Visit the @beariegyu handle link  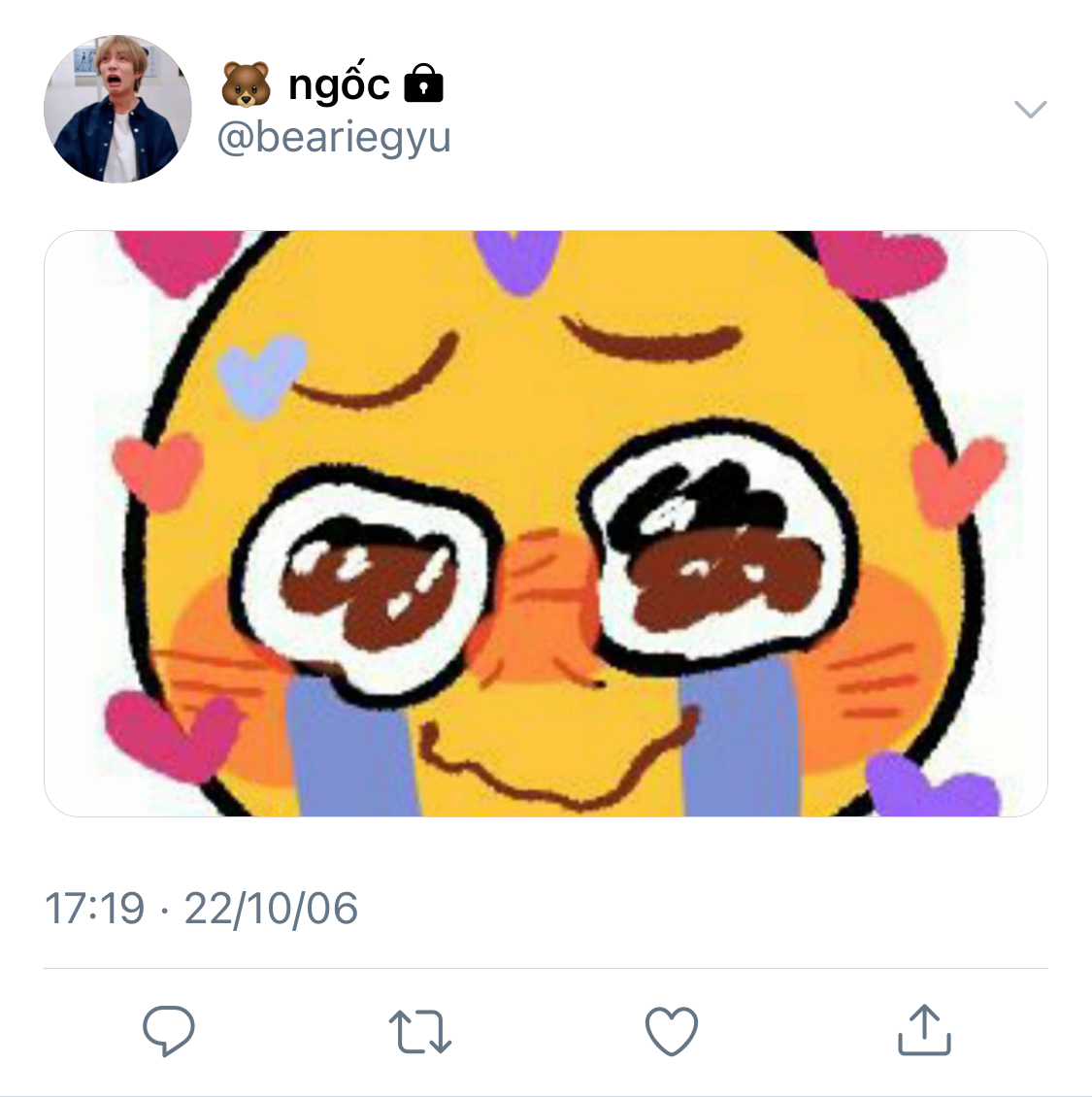point(334,138)
